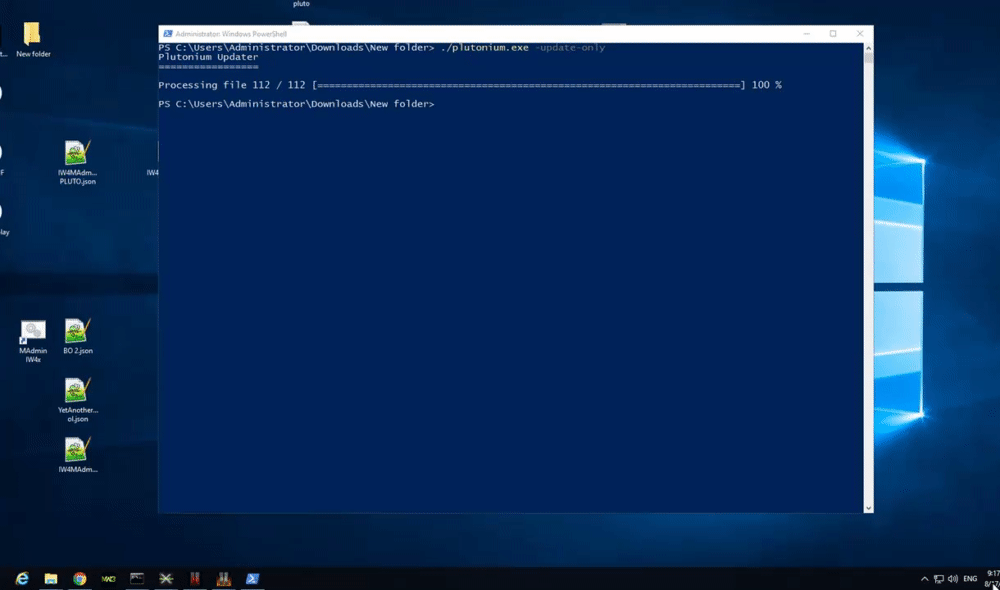Screen dimensions: 1000x590
Task: Select the IW4MAdm... PLUTO.json desktop file
Action: click(x=77, y=163)
